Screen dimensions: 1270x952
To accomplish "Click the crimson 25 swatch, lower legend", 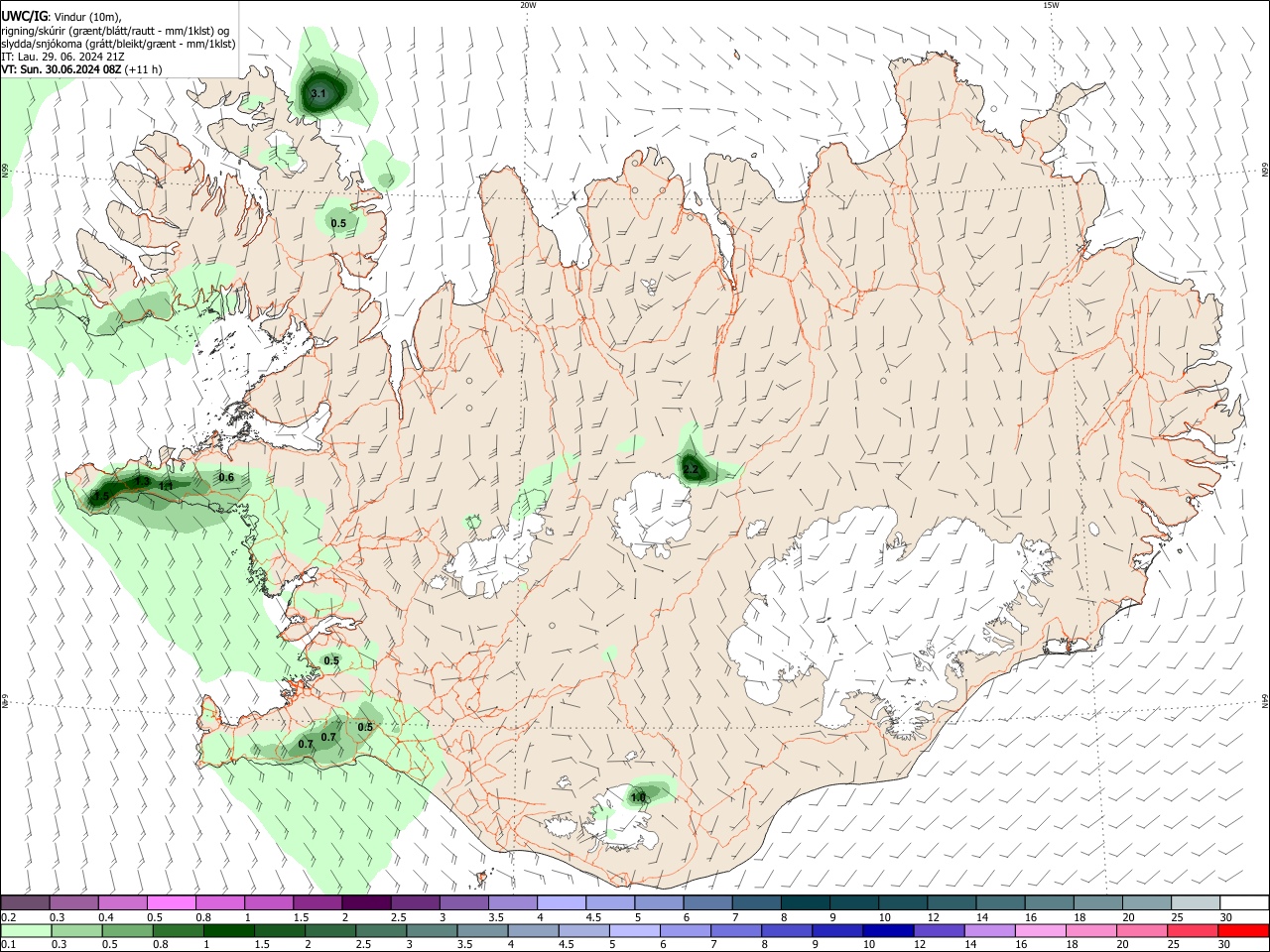I will click(x=1192, y=931).
